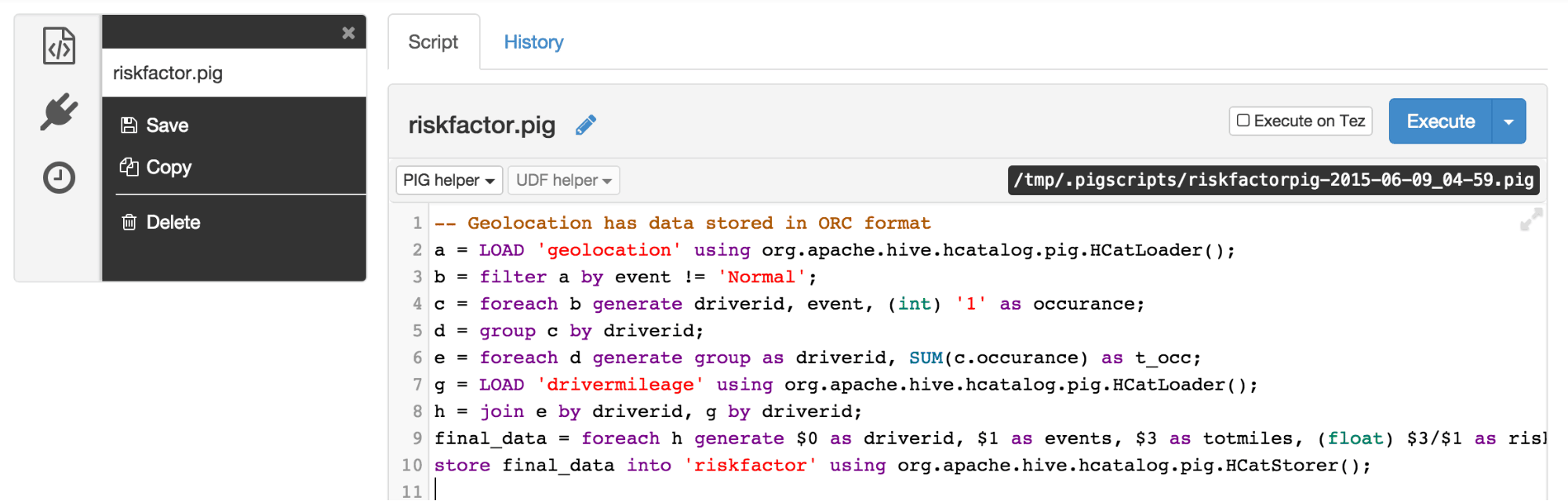Click line number 1 in gutter
The height and width of the screenshot is (501, 1568).
tap(417, 223)
